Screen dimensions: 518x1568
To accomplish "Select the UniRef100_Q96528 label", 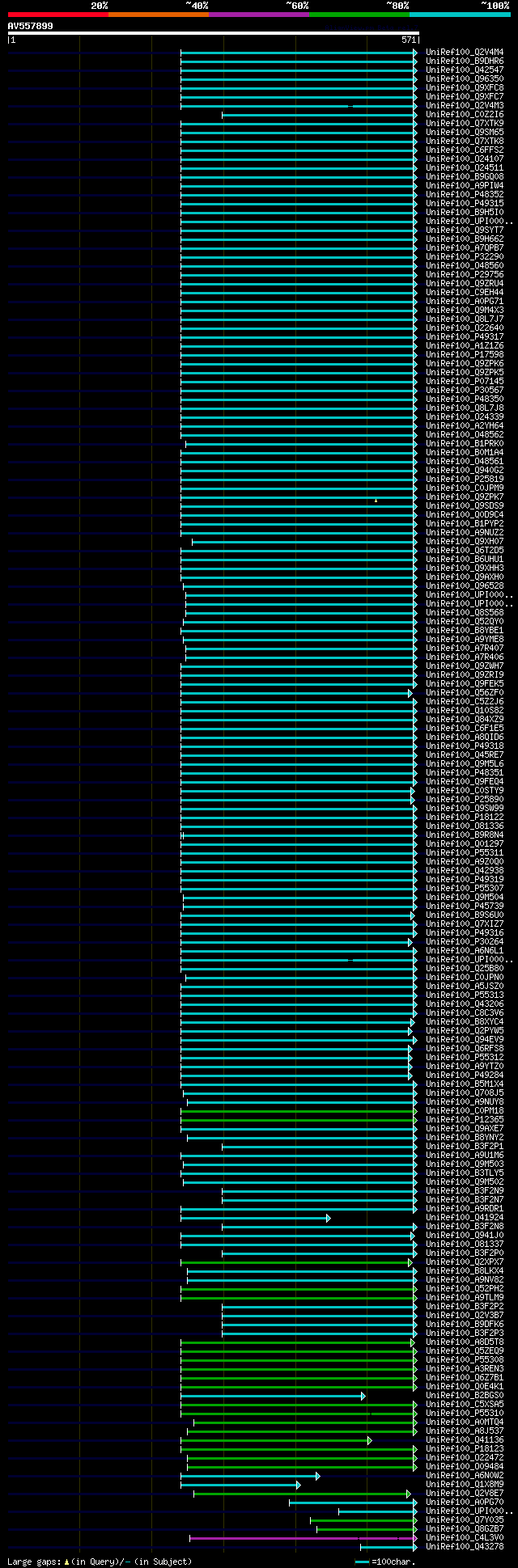I will click(465, 585).
